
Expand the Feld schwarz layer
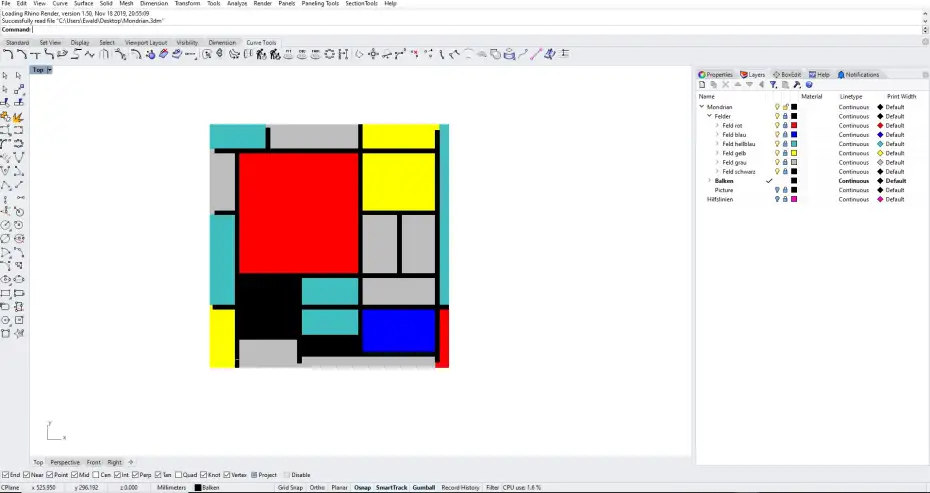717,171
